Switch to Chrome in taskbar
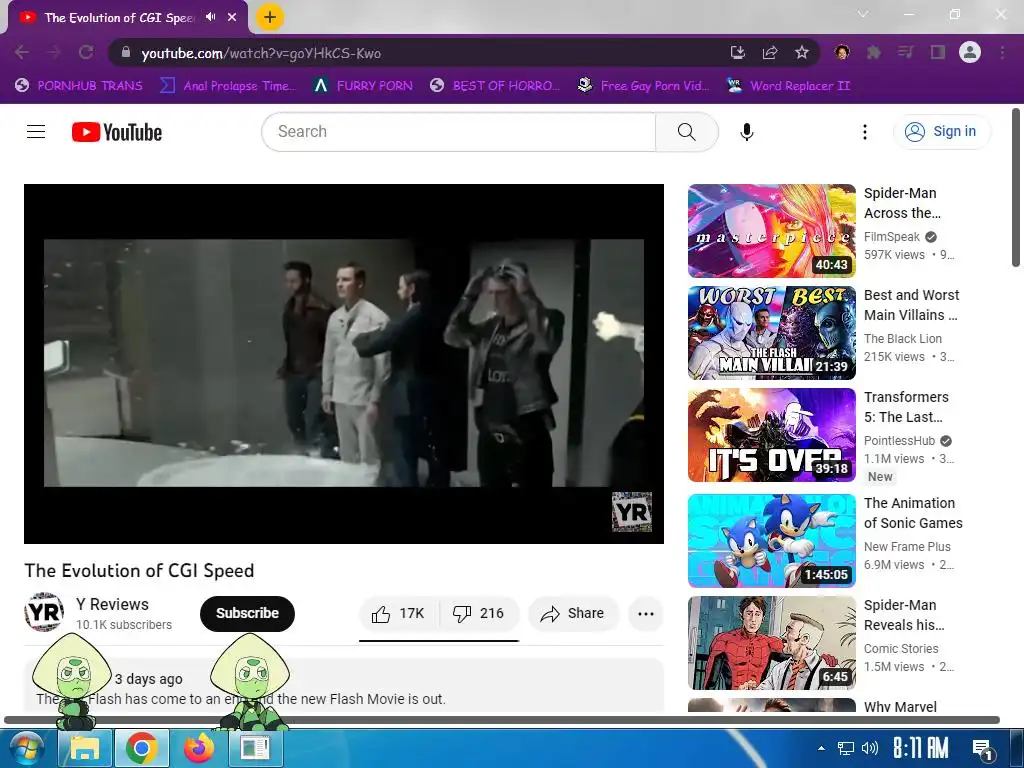Screen dimensions: 1024x768 coord(142,748)
